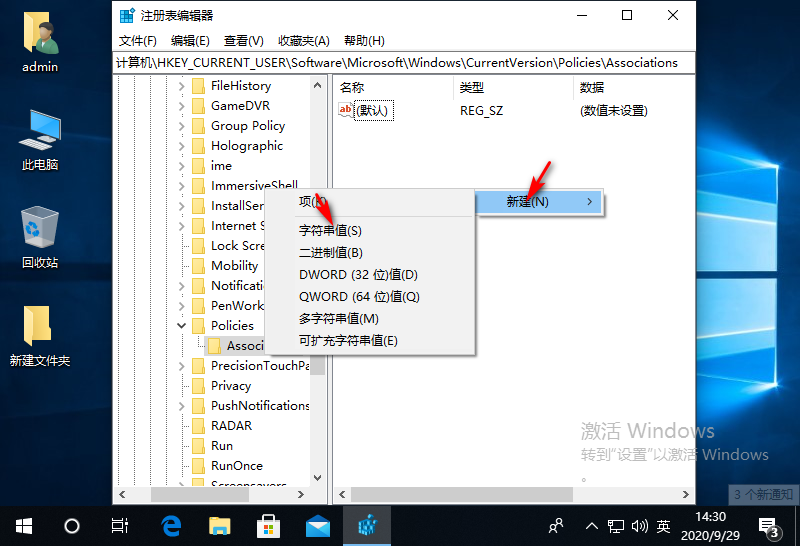Select 字符串值(S) to create a string value
Viewport: 800px width, 546px height.
(370, 231)
